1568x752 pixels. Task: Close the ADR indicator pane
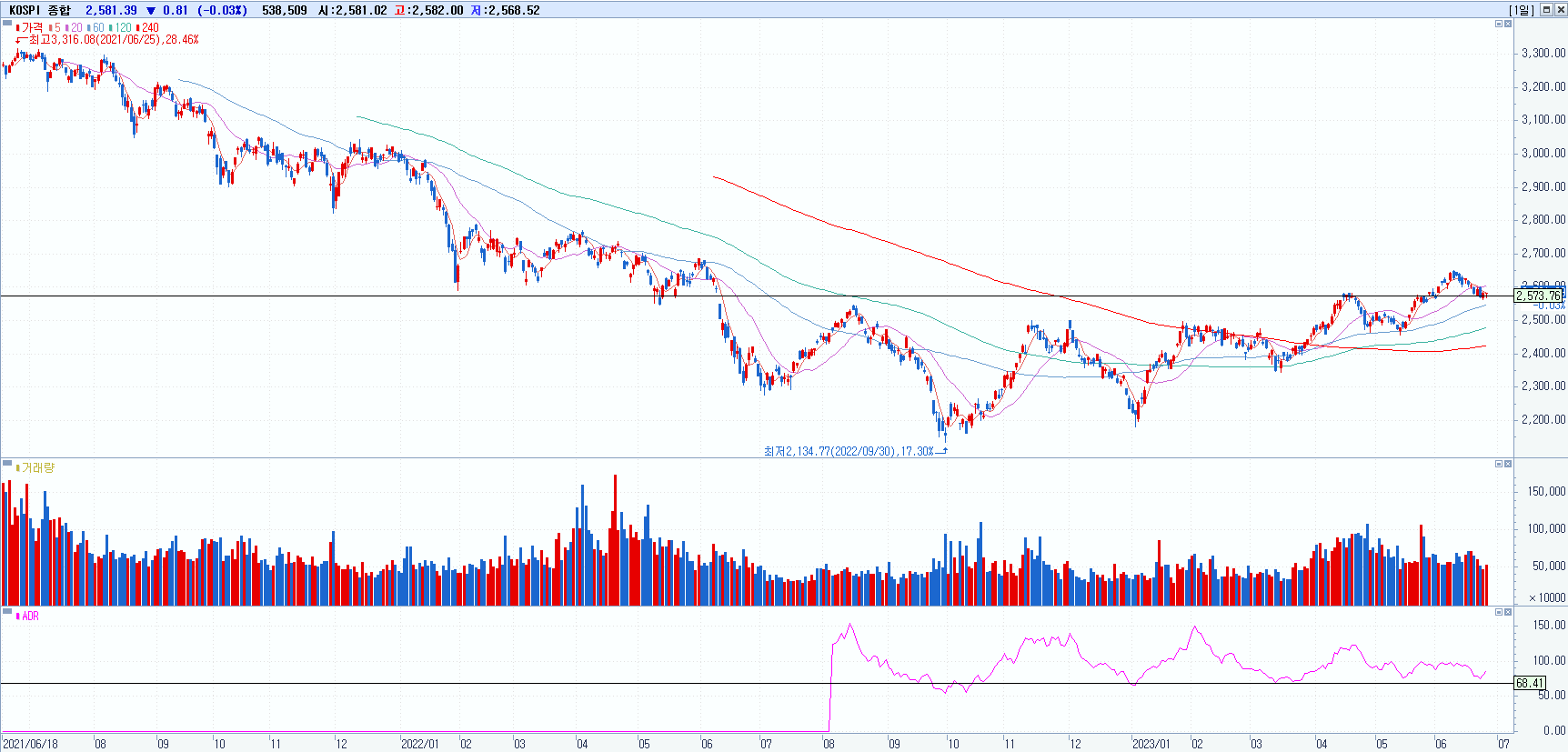pyautogui.click(x=1508, y=612)
